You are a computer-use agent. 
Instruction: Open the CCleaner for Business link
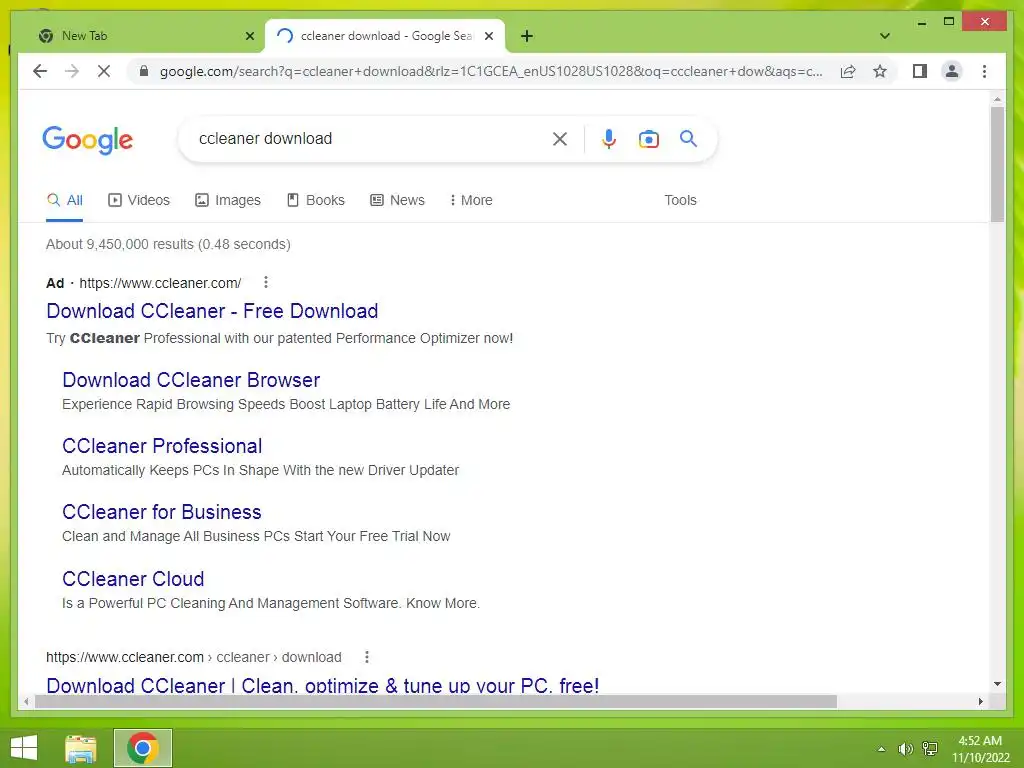162,512
